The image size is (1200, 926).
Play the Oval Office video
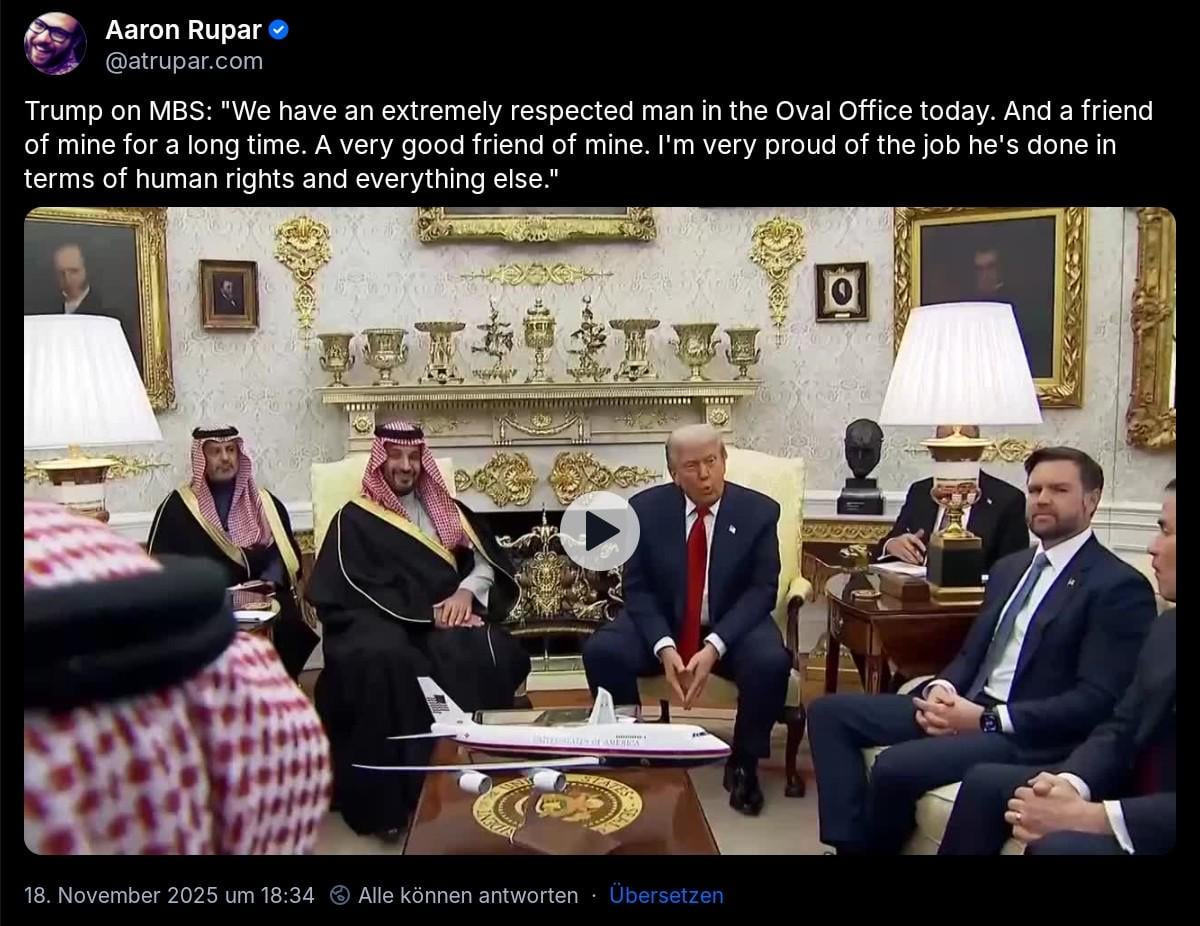pos(599,531)
